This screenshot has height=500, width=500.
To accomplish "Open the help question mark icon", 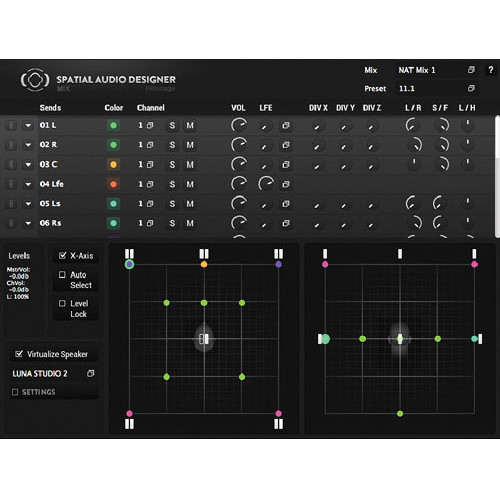I will [x=490, y=70].
